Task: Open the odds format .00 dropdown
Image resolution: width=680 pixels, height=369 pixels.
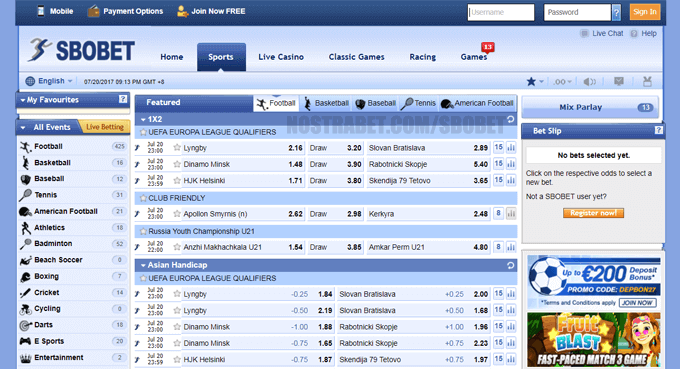Action: click(x=562, y=82)
